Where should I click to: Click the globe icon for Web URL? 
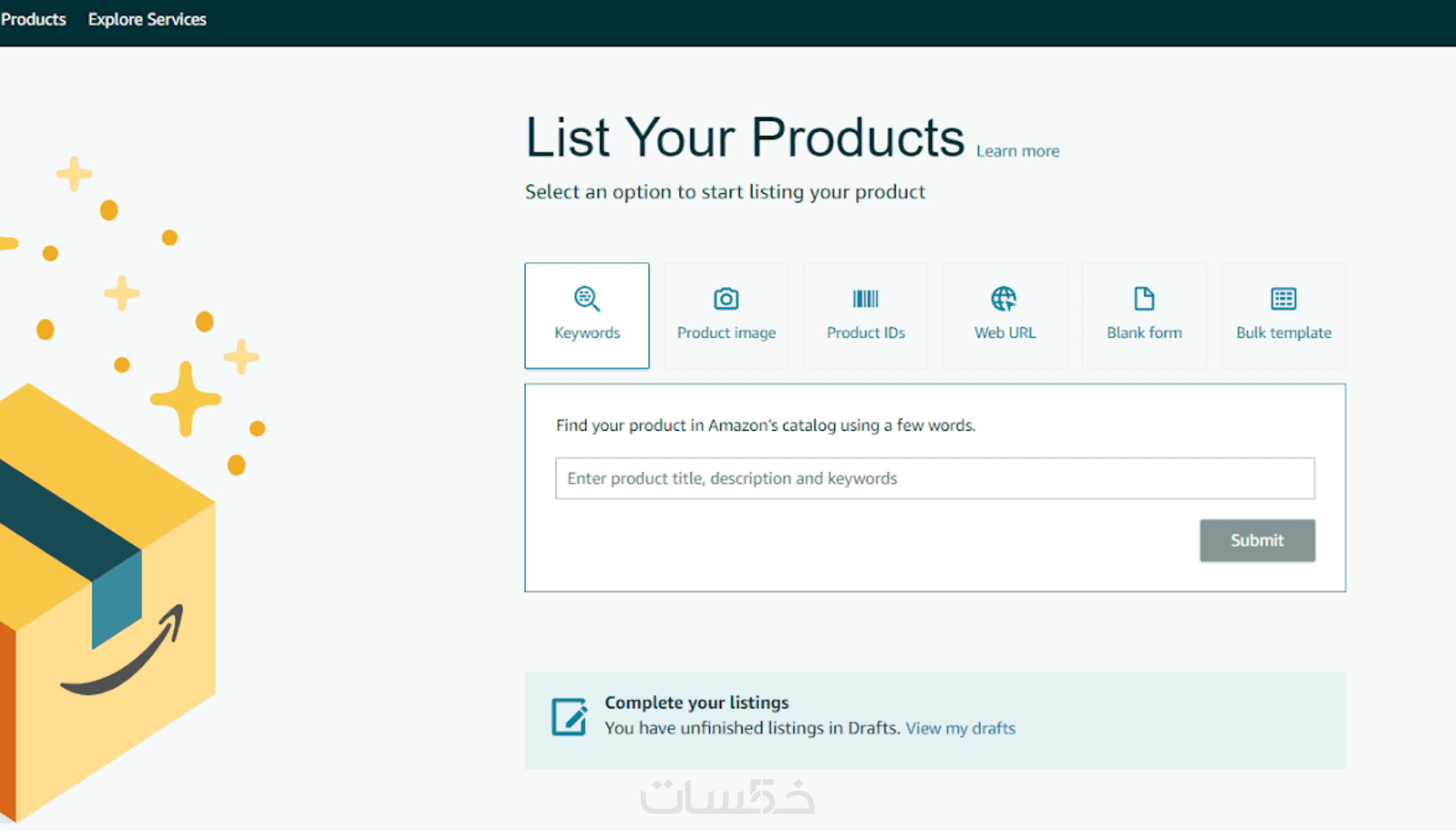tap(1004, 299)
